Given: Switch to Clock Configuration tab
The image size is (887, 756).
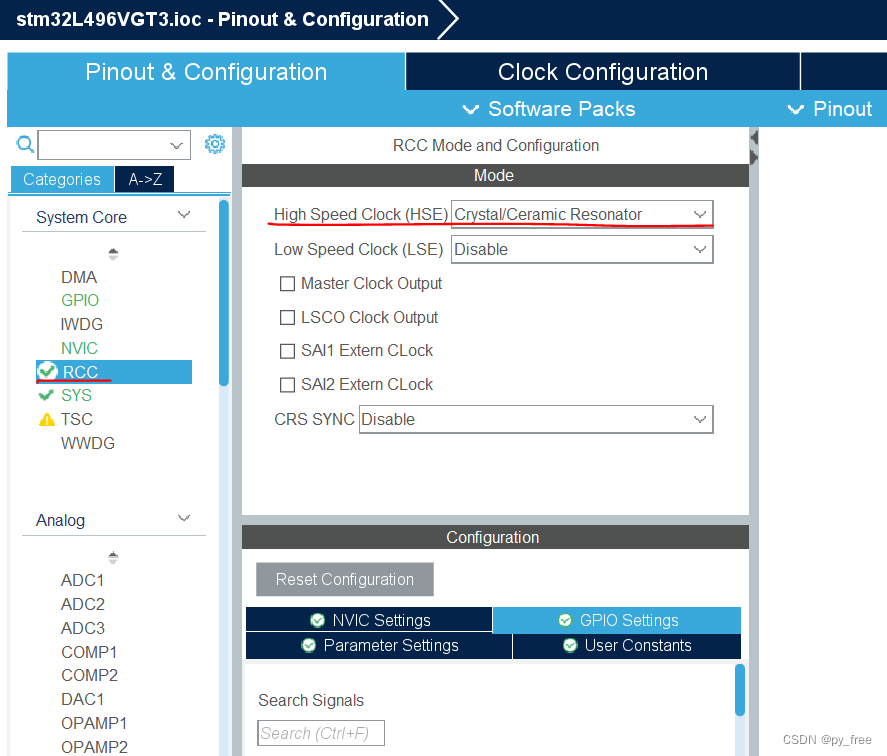Looking at the screenshot, I should tap(603, 72).
